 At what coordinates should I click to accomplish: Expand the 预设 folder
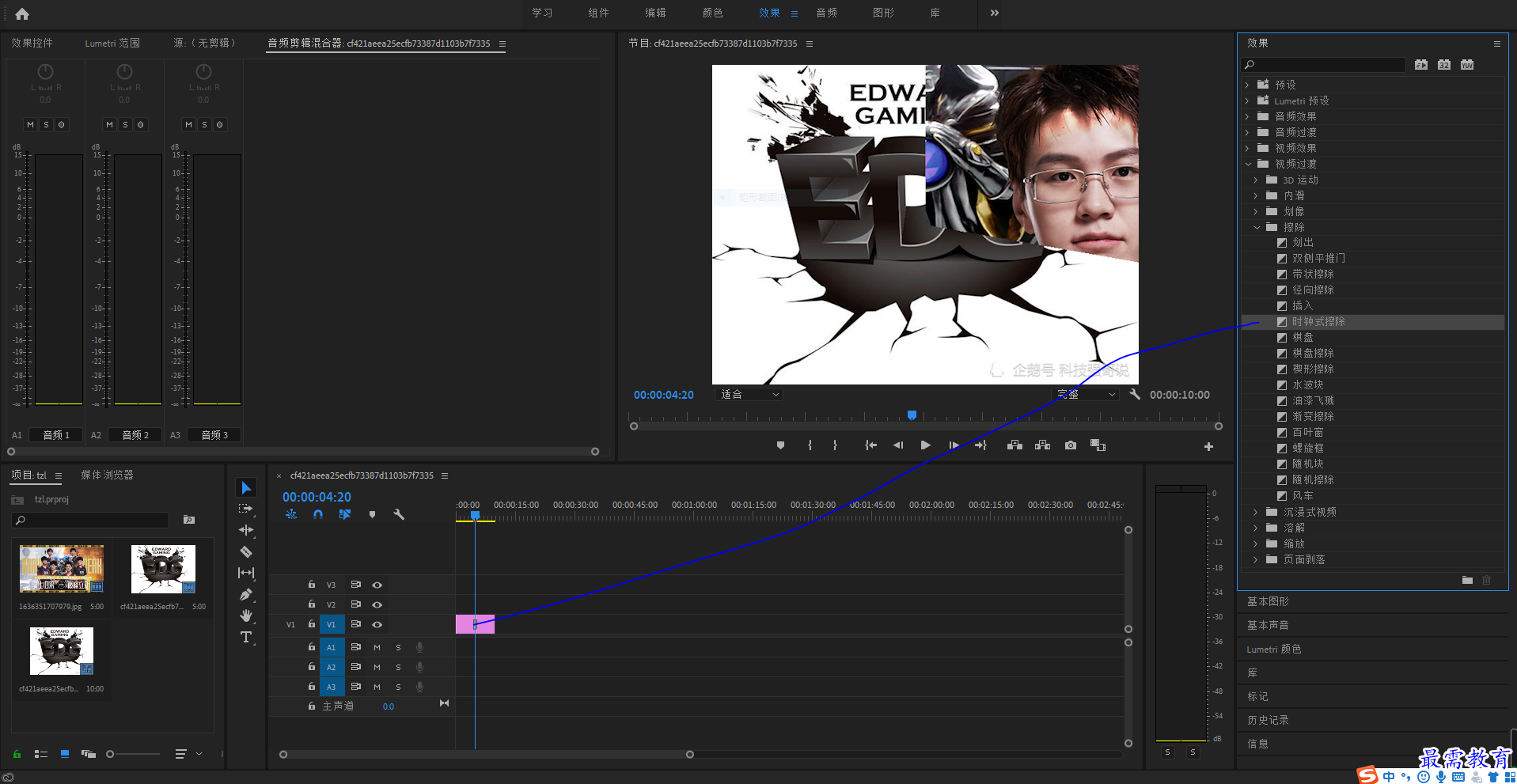click(1248, 85)
